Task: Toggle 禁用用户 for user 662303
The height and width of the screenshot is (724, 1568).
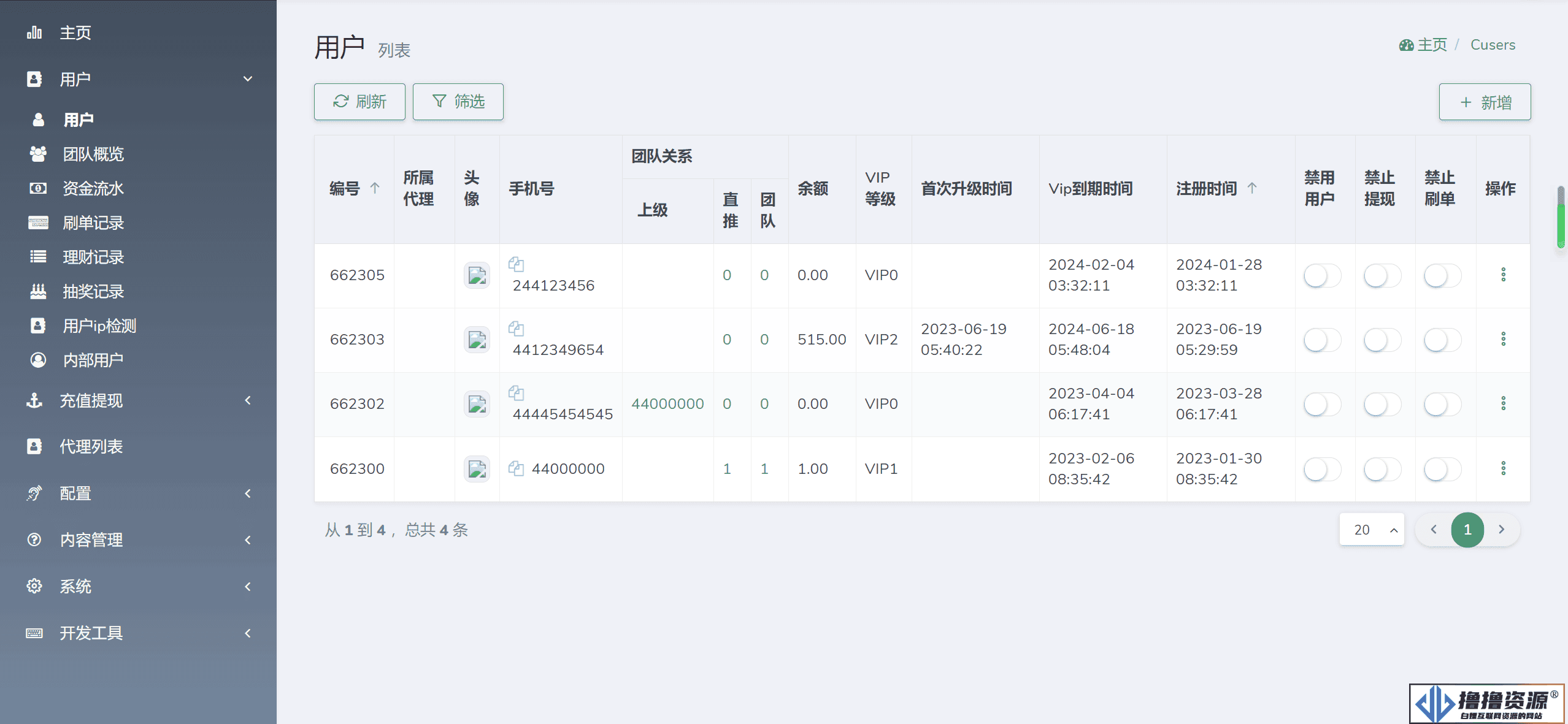Action: [x=1322, y=340]
